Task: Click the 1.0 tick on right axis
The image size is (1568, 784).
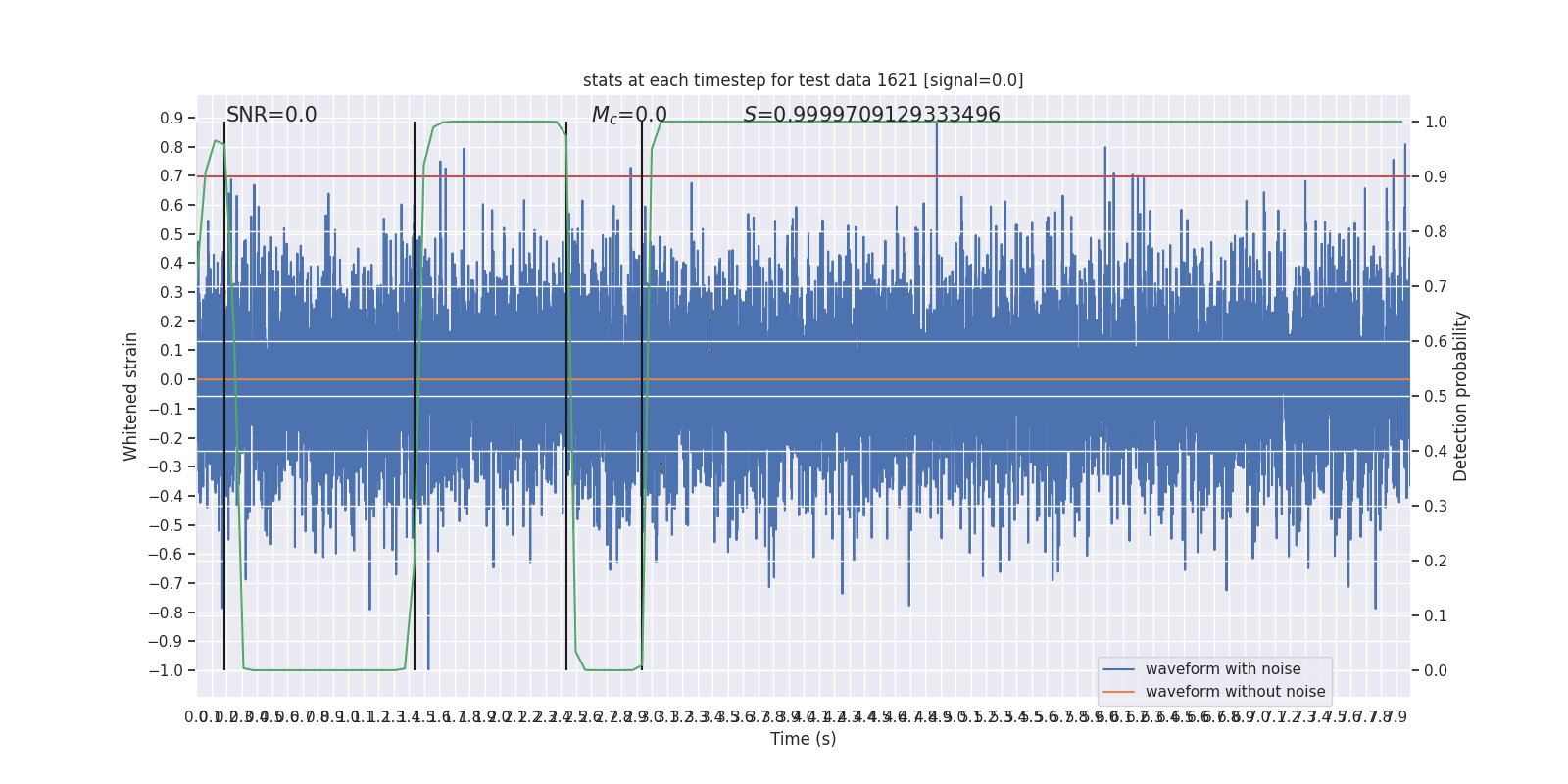Action: [x=1436, y=122]
